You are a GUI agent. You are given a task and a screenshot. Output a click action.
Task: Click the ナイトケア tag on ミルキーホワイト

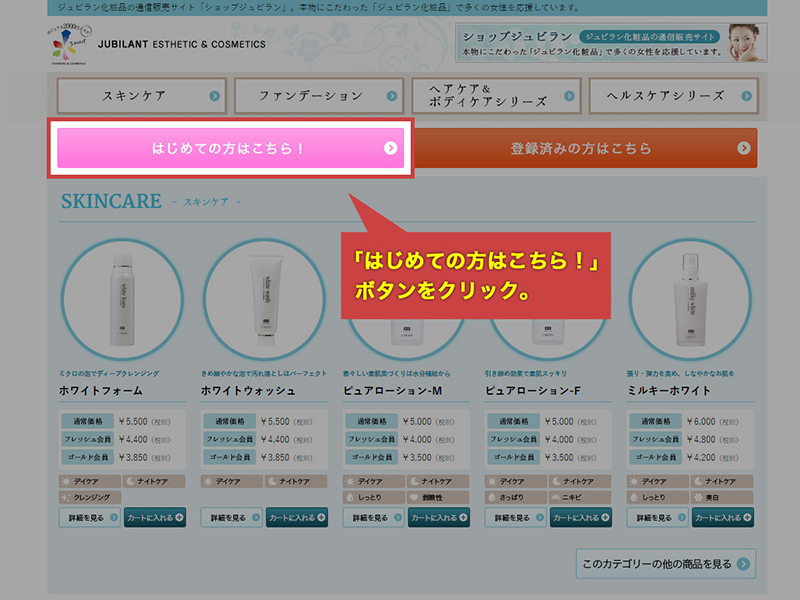[722, 481]
